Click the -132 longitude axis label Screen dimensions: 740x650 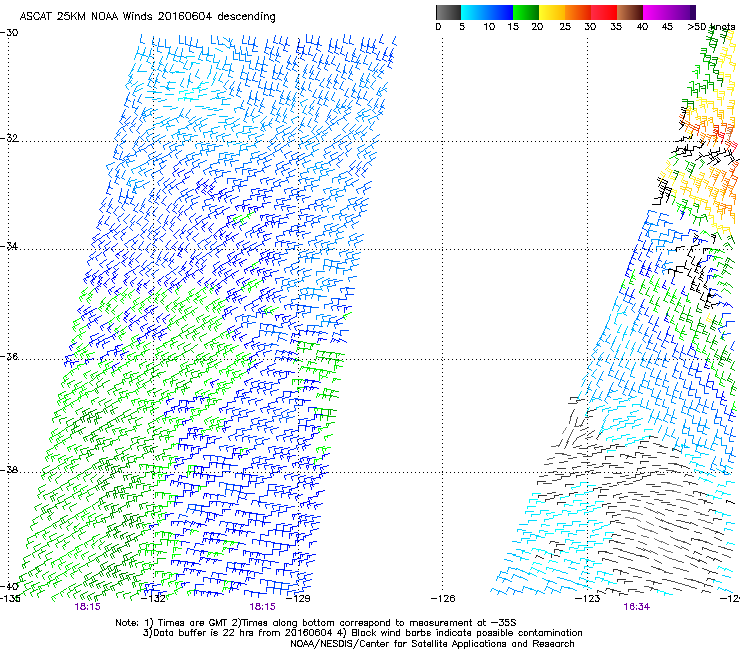153,599
